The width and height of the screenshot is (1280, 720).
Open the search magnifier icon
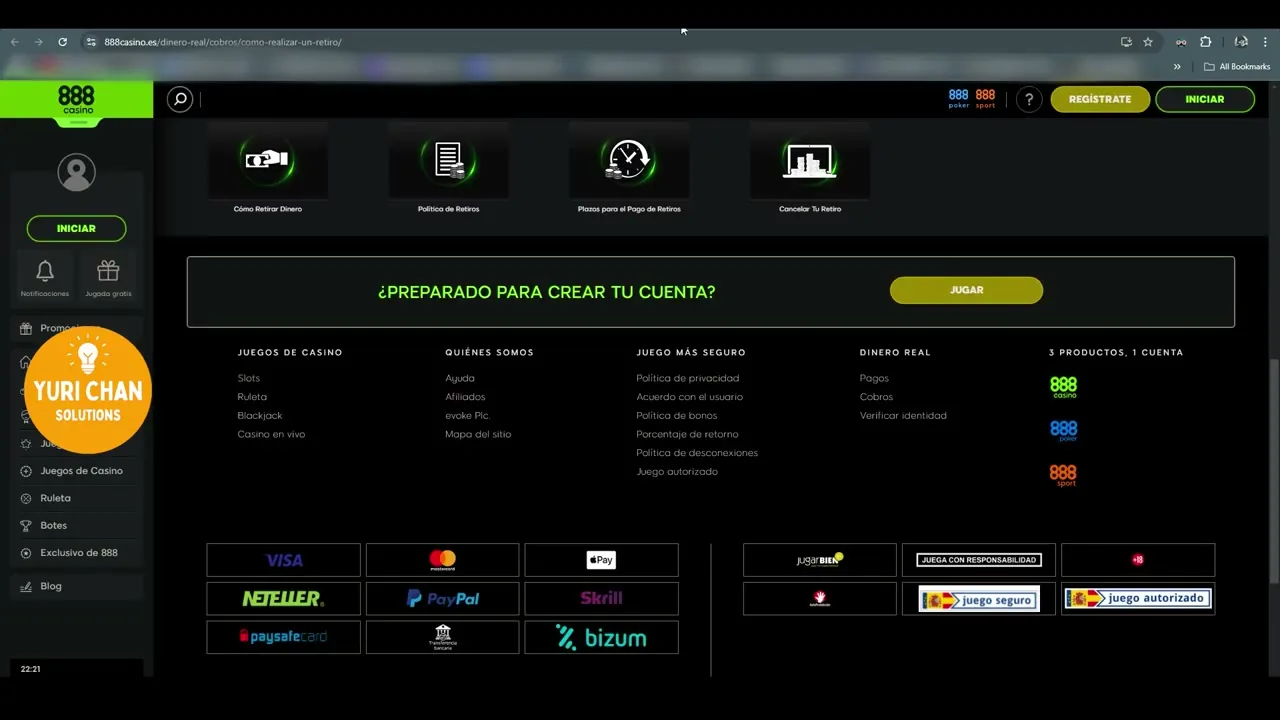coord(180,99)
